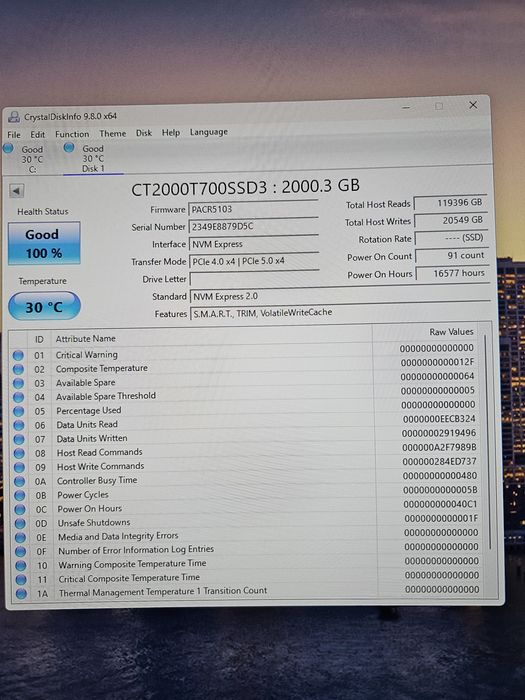The width and height of the screenshot is (525, 700).
Task: Select the Critical Warning attribute name
Action: point(87,355)
